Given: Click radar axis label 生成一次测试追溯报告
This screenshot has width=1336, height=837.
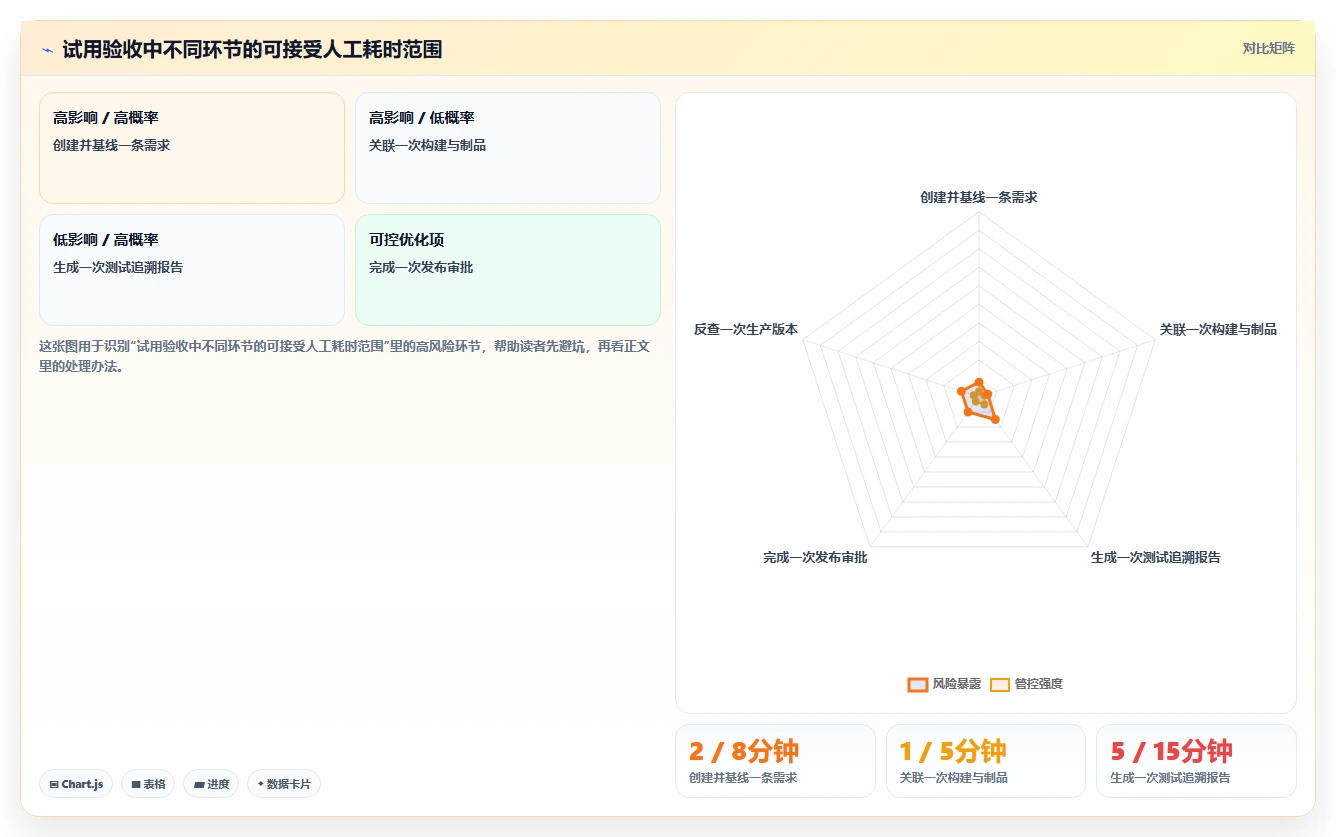Looking at the screenshot, I should 1155,557.
